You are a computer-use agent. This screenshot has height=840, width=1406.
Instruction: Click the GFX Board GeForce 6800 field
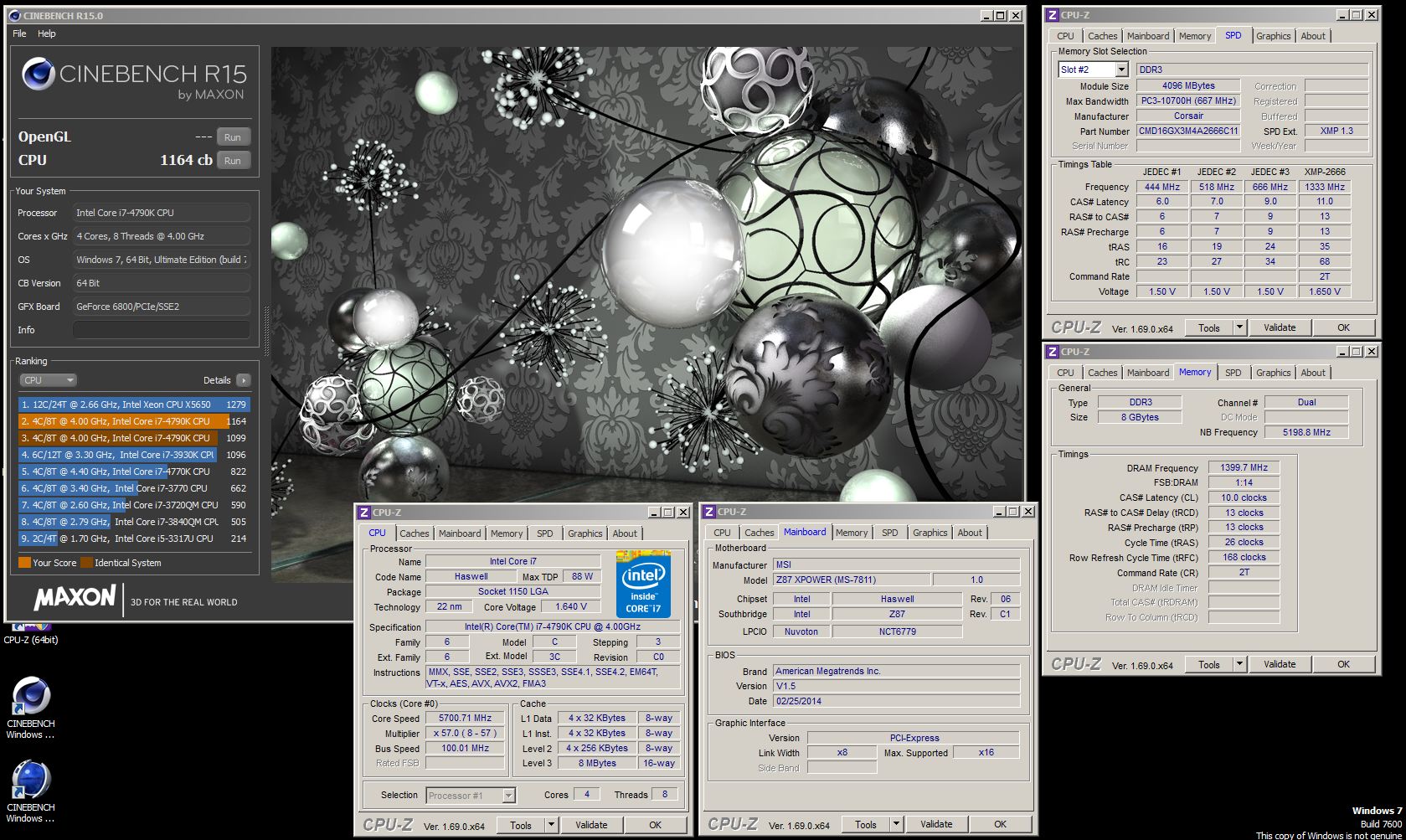[161, 307]
